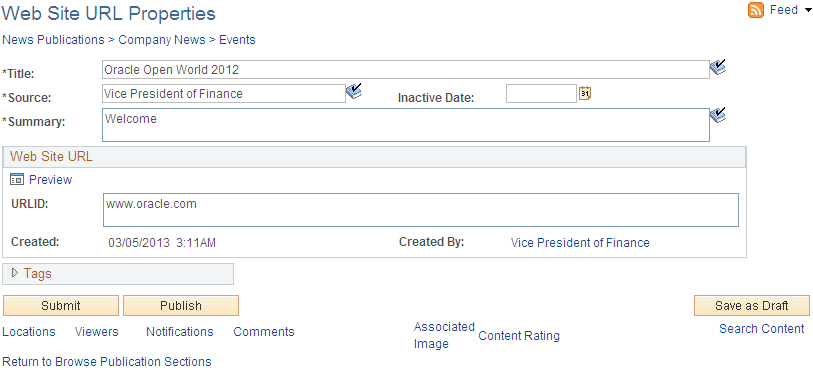
Task: Open the Inactive Date calendar picker
Action: [585, 93]
